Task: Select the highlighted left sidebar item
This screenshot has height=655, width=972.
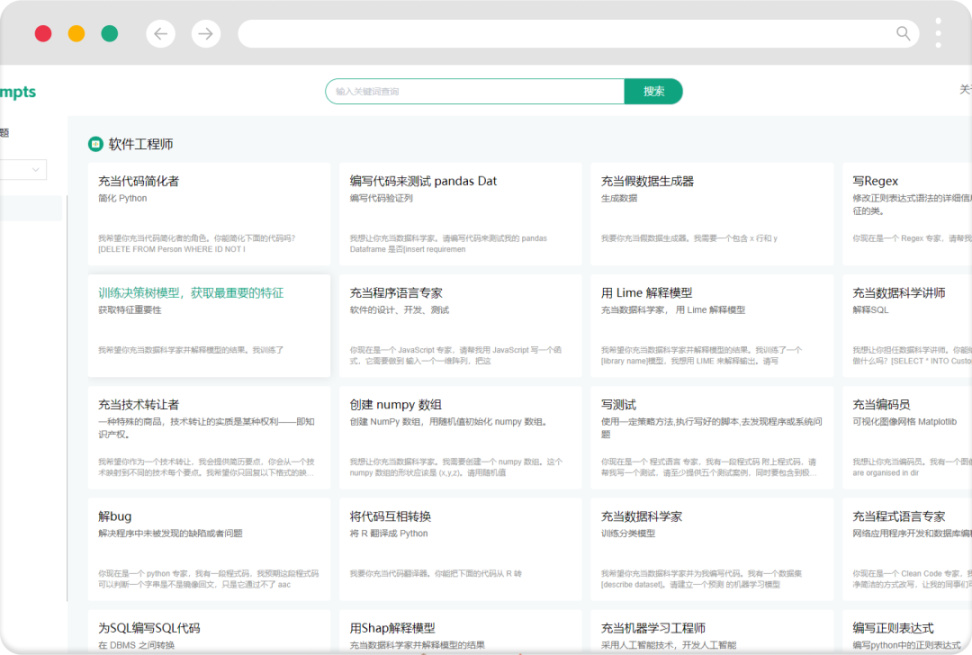Action: 31,208
